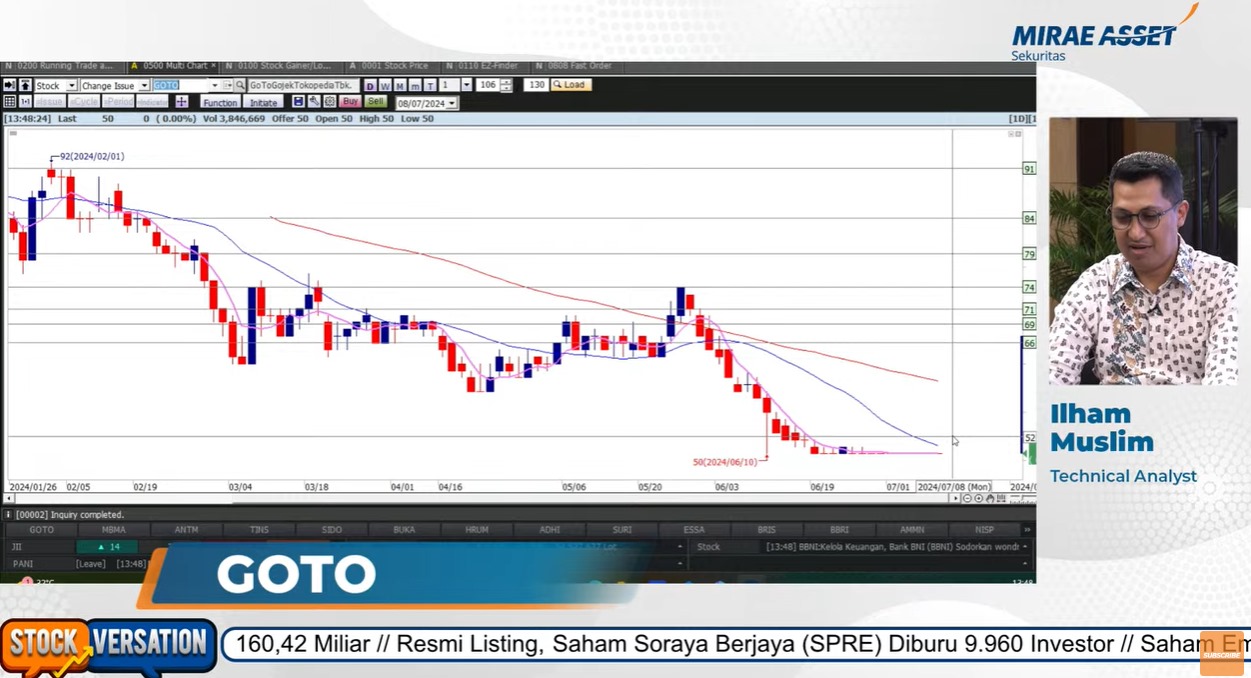Switch to the 0500 Multi Chart tab

171,66
